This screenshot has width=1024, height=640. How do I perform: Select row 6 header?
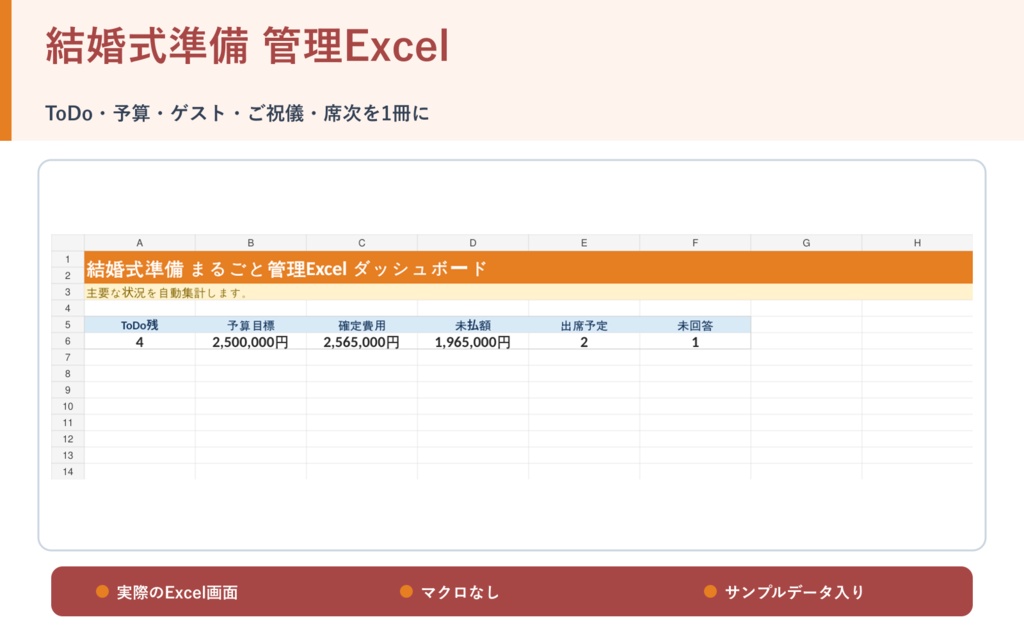pos(68,341)
